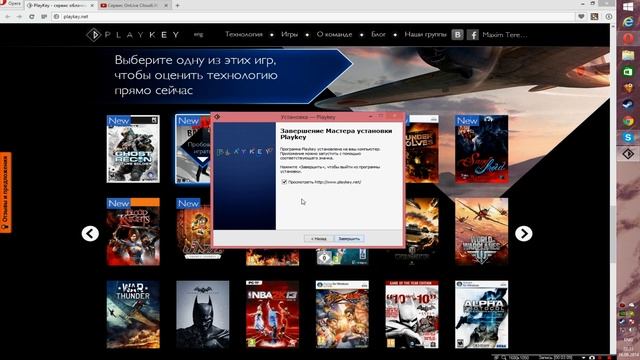
Task: Click the browser forward arrow
Action: pos(19,17)
